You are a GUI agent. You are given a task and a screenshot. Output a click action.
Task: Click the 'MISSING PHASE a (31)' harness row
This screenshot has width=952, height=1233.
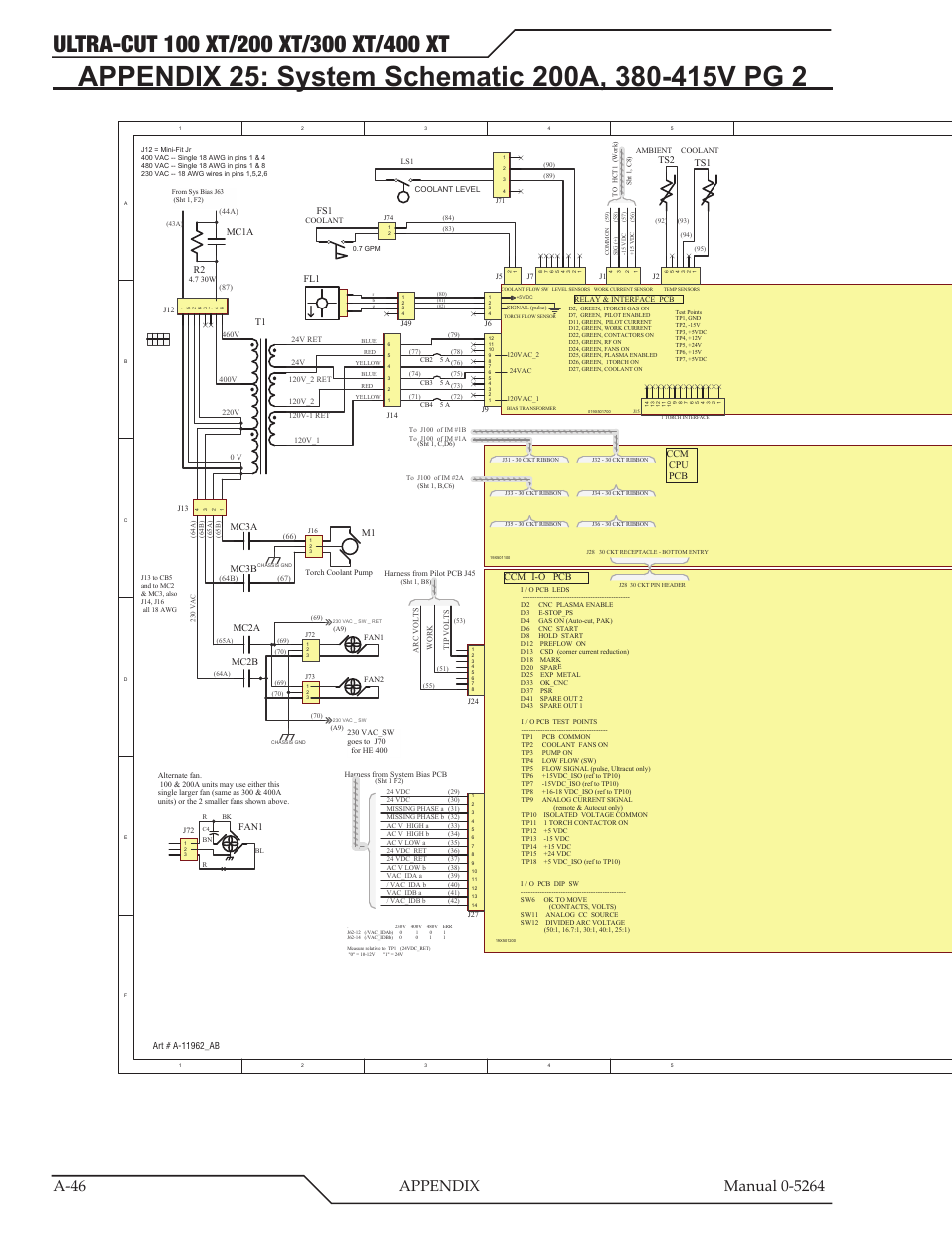423,809
